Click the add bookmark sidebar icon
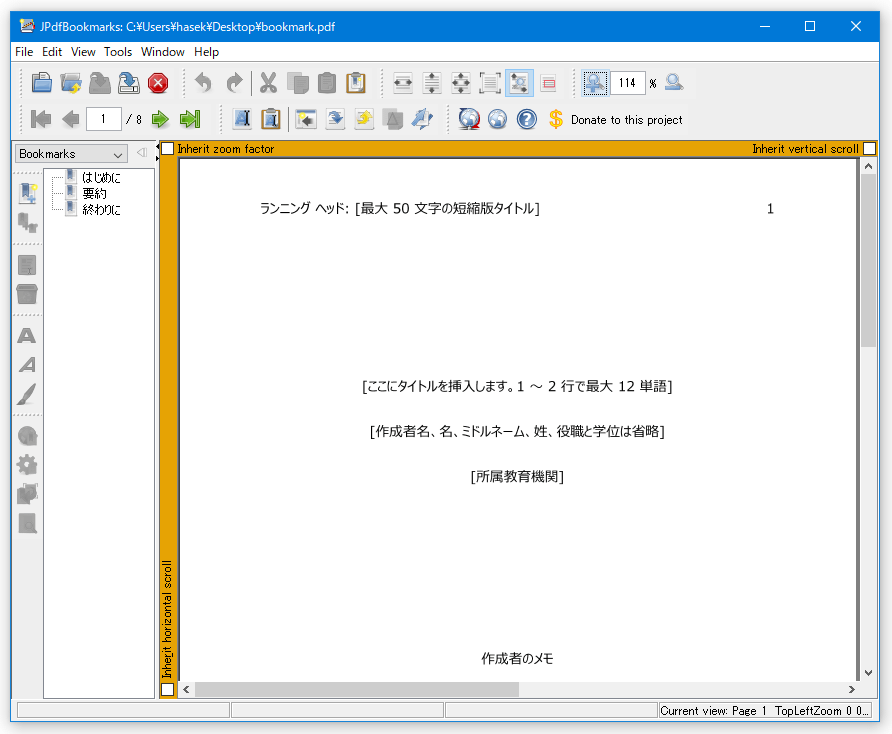892x734 pixels. pos(27,193)
